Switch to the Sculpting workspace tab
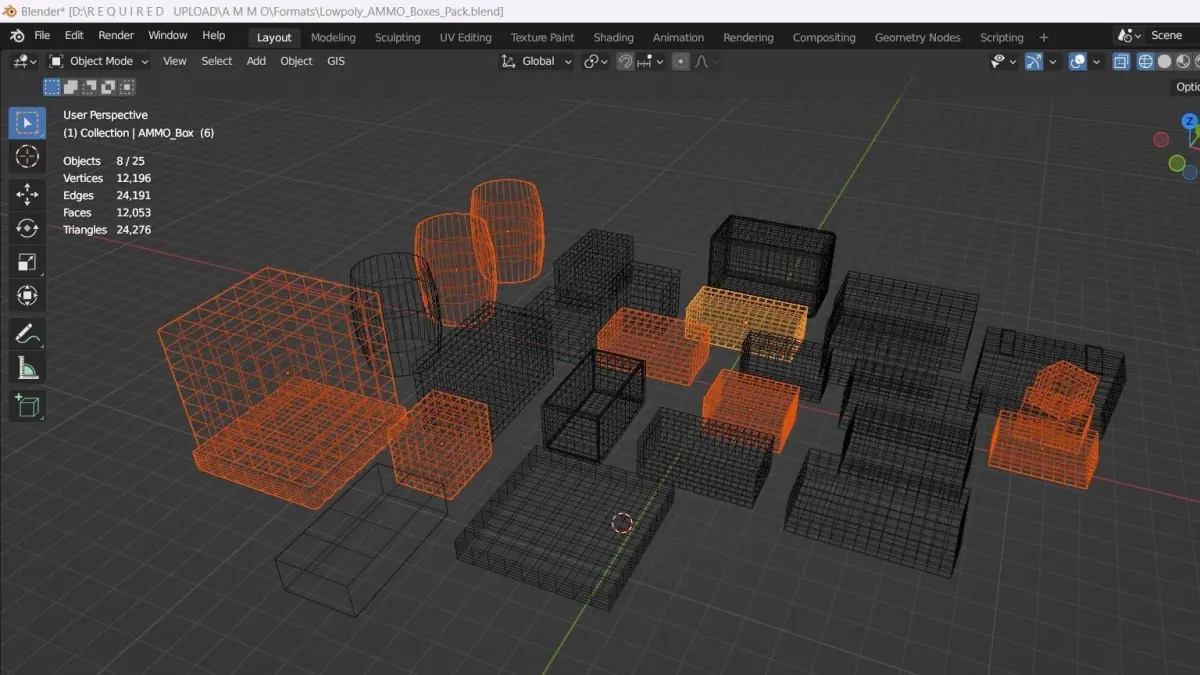The height and width of the screenshot is (675, 1200). [397, 37]
